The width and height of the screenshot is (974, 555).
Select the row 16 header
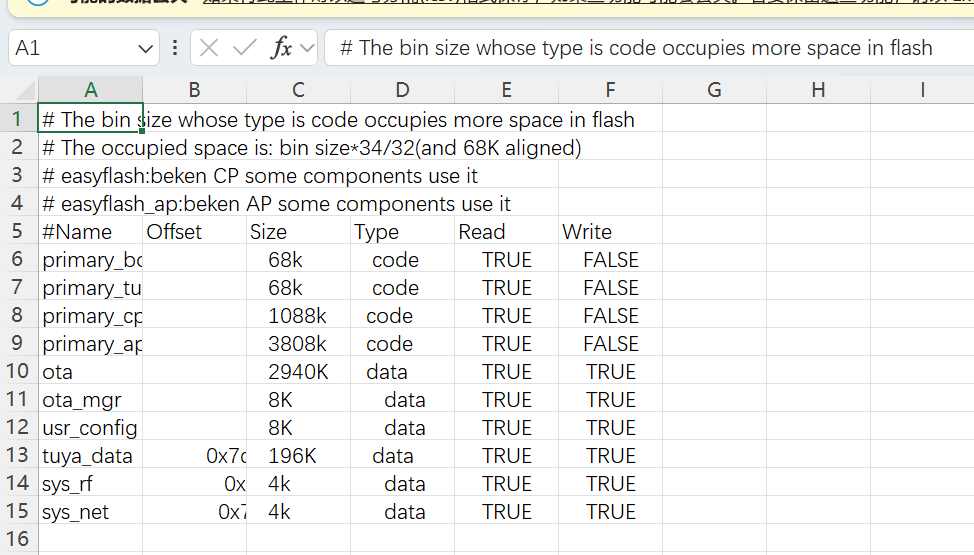pos(17,540)
